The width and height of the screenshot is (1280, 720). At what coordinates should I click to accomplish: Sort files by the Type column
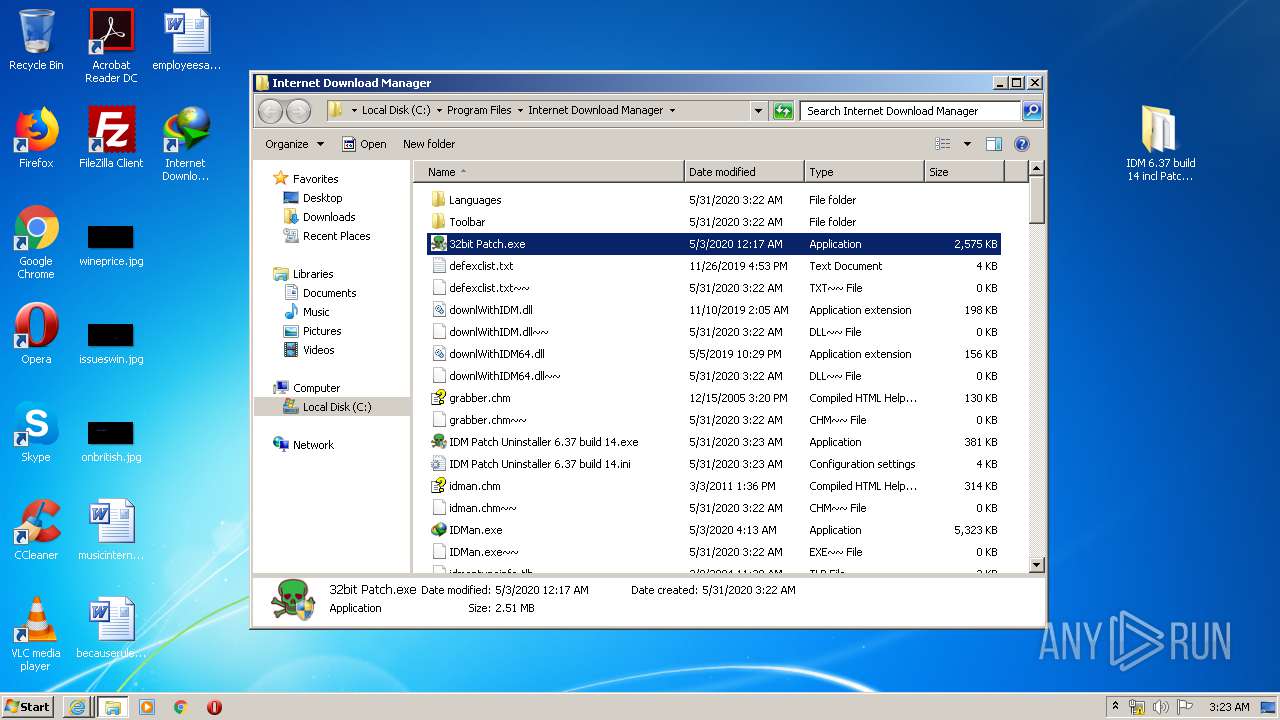point(864,172)
